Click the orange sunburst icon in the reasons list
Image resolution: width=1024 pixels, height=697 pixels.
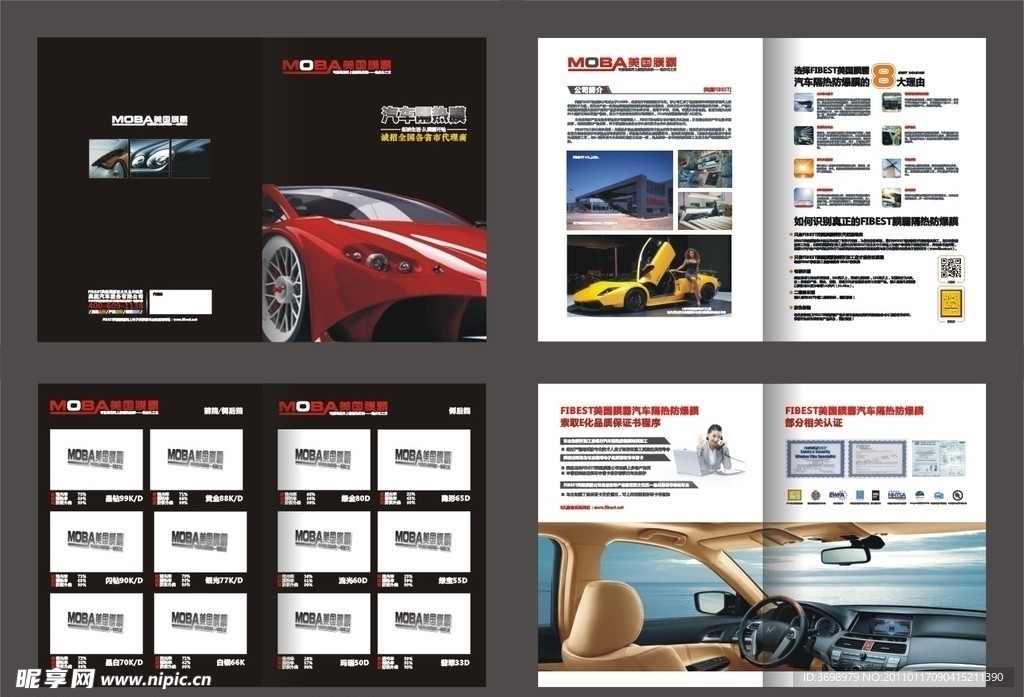tap(803, 168)
